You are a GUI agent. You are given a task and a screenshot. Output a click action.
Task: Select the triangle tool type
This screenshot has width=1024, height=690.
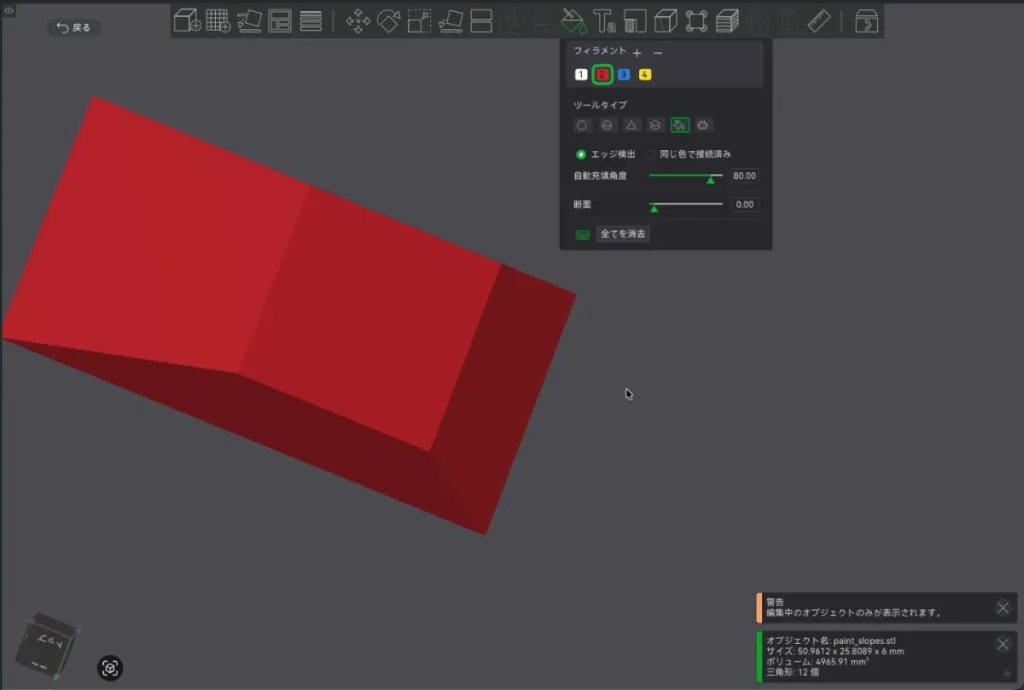click(x=631, y=125)
